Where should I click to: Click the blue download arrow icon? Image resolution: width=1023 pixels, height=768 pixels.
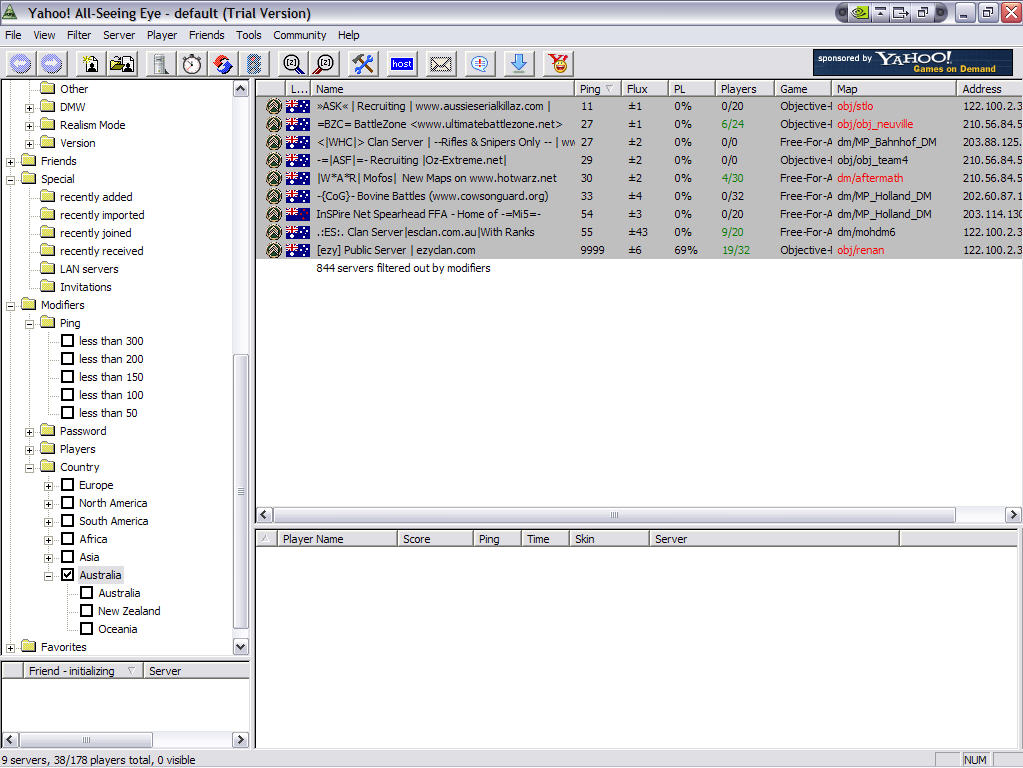519,63
